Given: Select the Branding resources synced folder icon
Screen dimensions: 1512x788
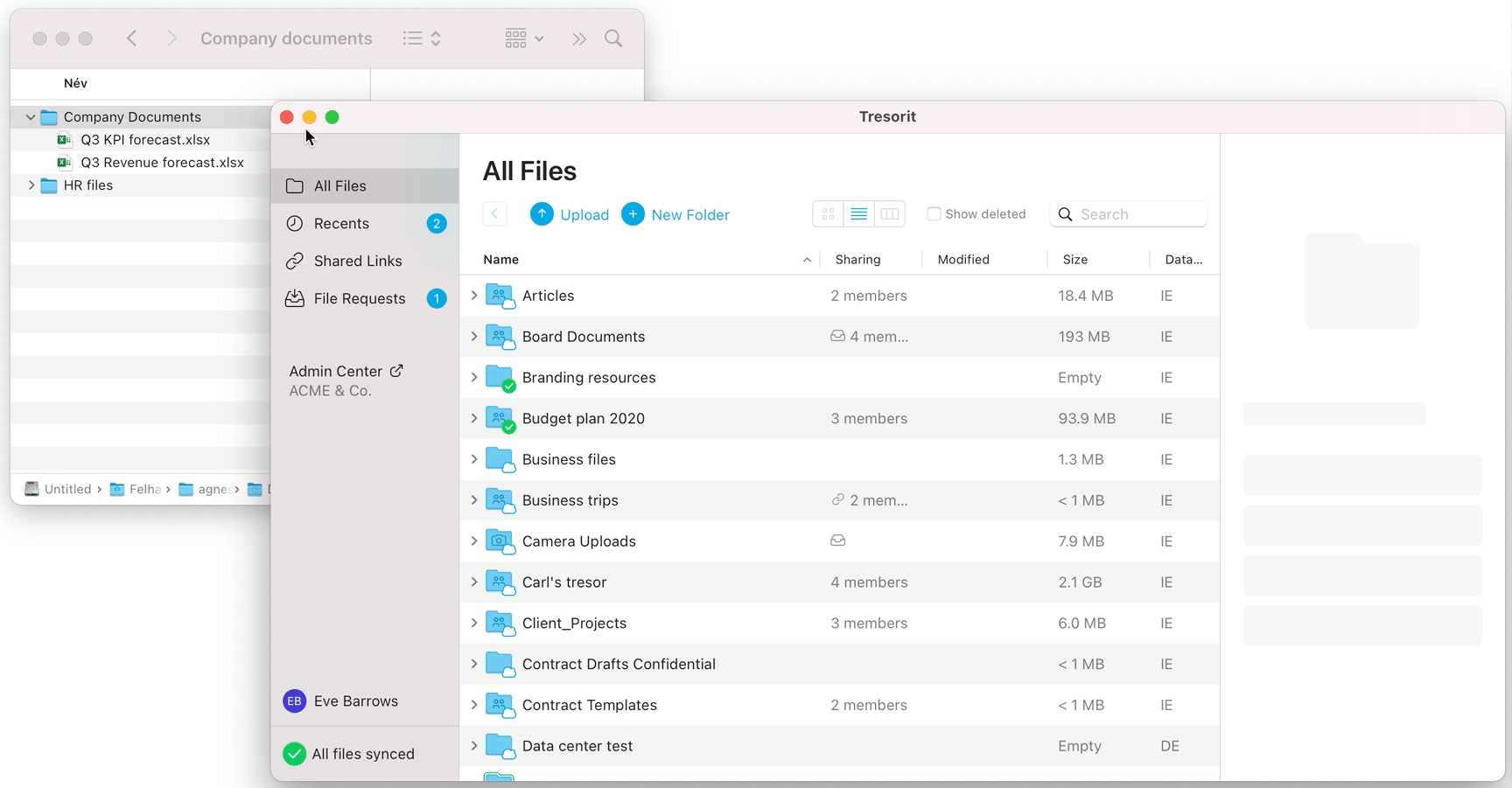Looking at the screenshot, I should (x=500, y=378).
